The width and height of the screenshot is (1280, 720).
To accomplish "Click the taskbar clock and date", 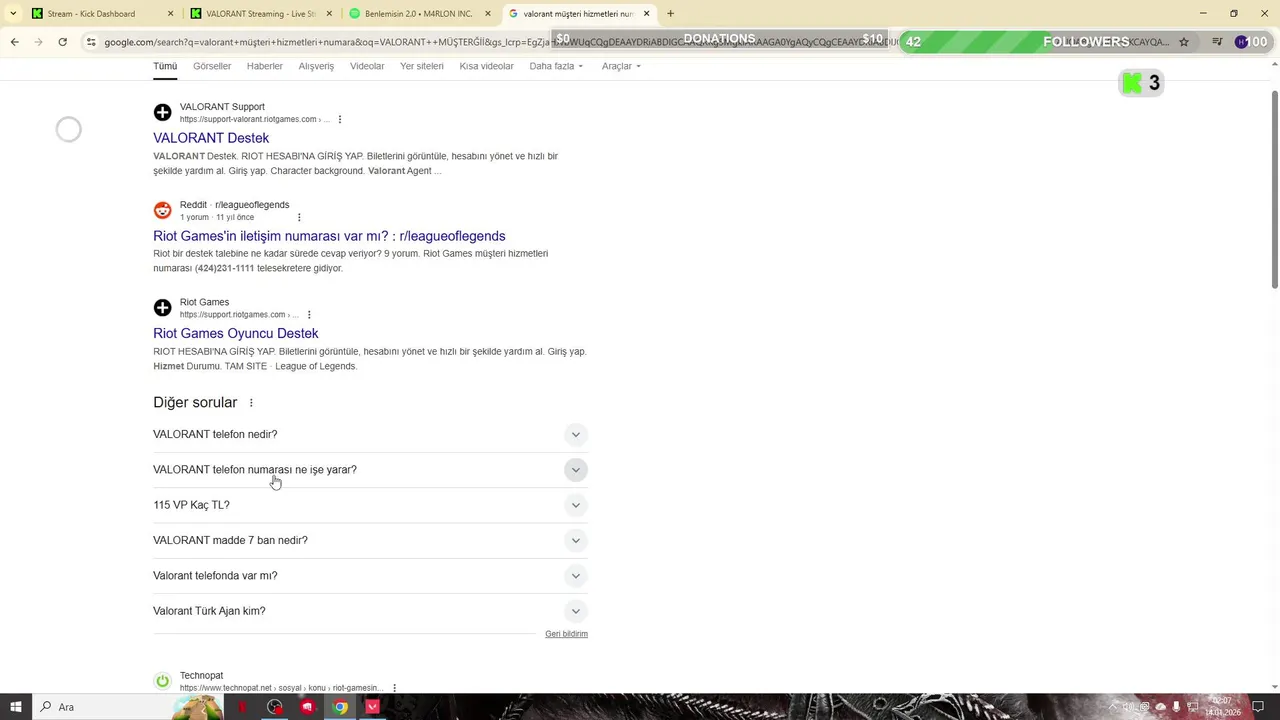I will click(1225, 707).
